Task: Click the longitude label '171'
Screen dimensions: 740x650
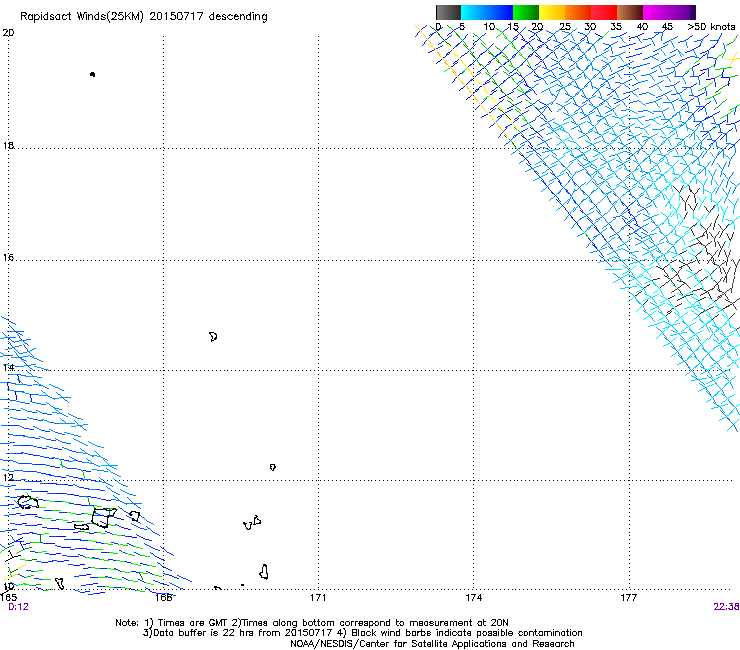Action: click(318, 598)
